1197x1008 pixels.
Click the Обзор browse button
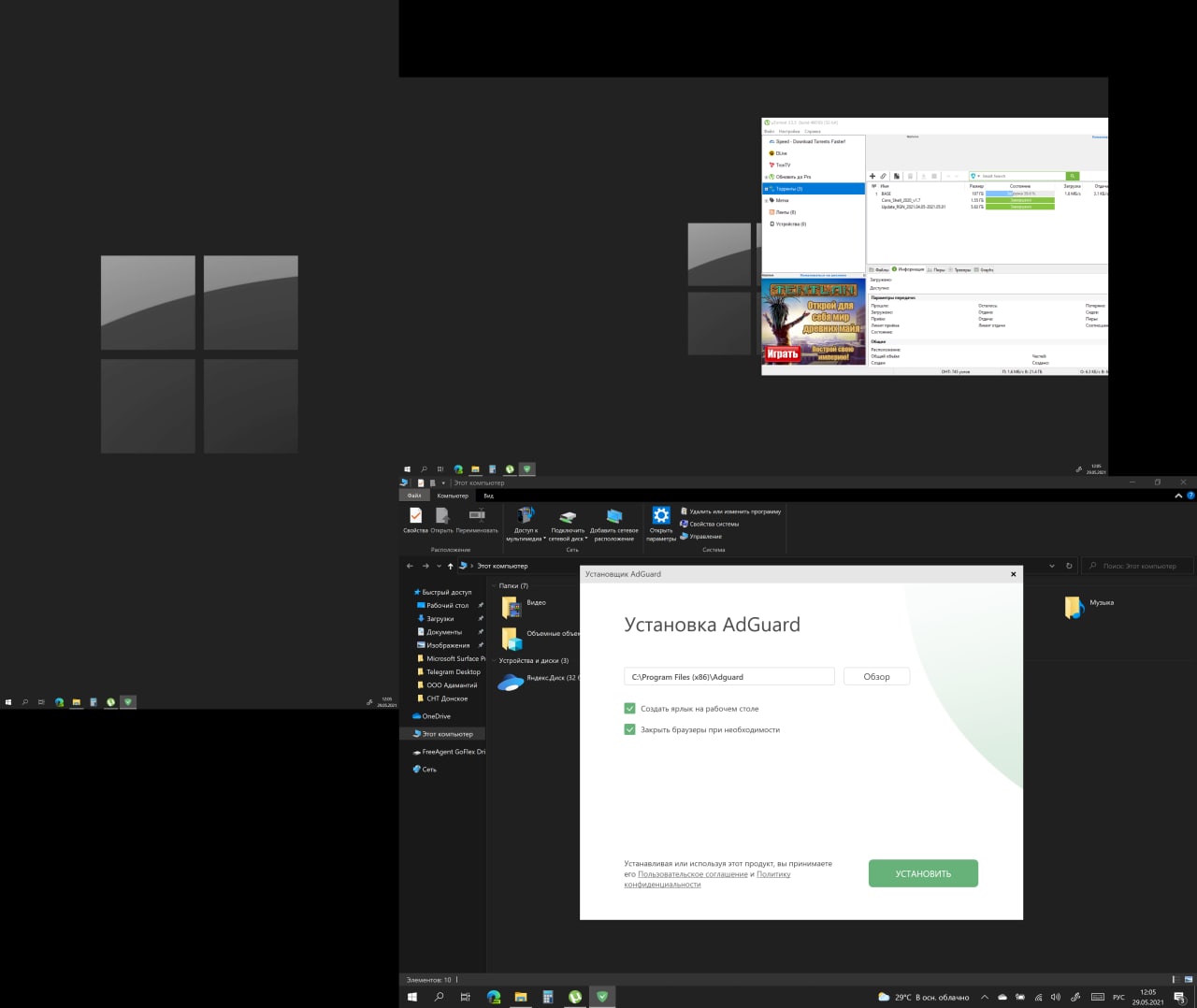(x=876, y=676)
